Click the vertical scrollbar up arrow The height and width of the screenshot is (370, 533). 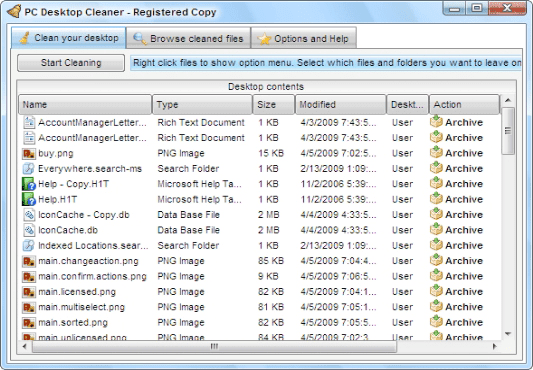(508, 100)
